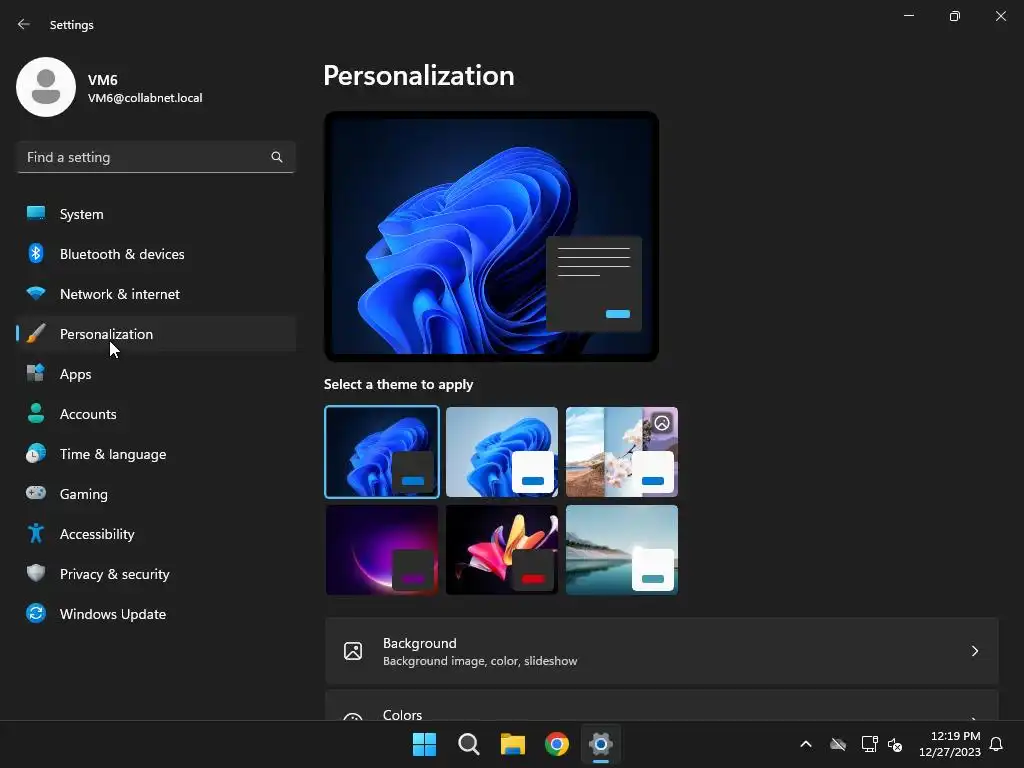Click the System monitor icon in sidebar

pyautogui.click(x=36, y=214)
